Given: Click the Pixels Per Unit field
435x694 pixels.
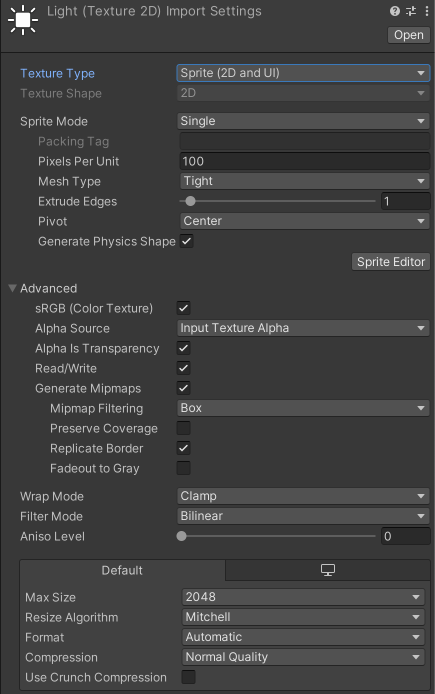Looking at the screenshot, I should (304, 161).
